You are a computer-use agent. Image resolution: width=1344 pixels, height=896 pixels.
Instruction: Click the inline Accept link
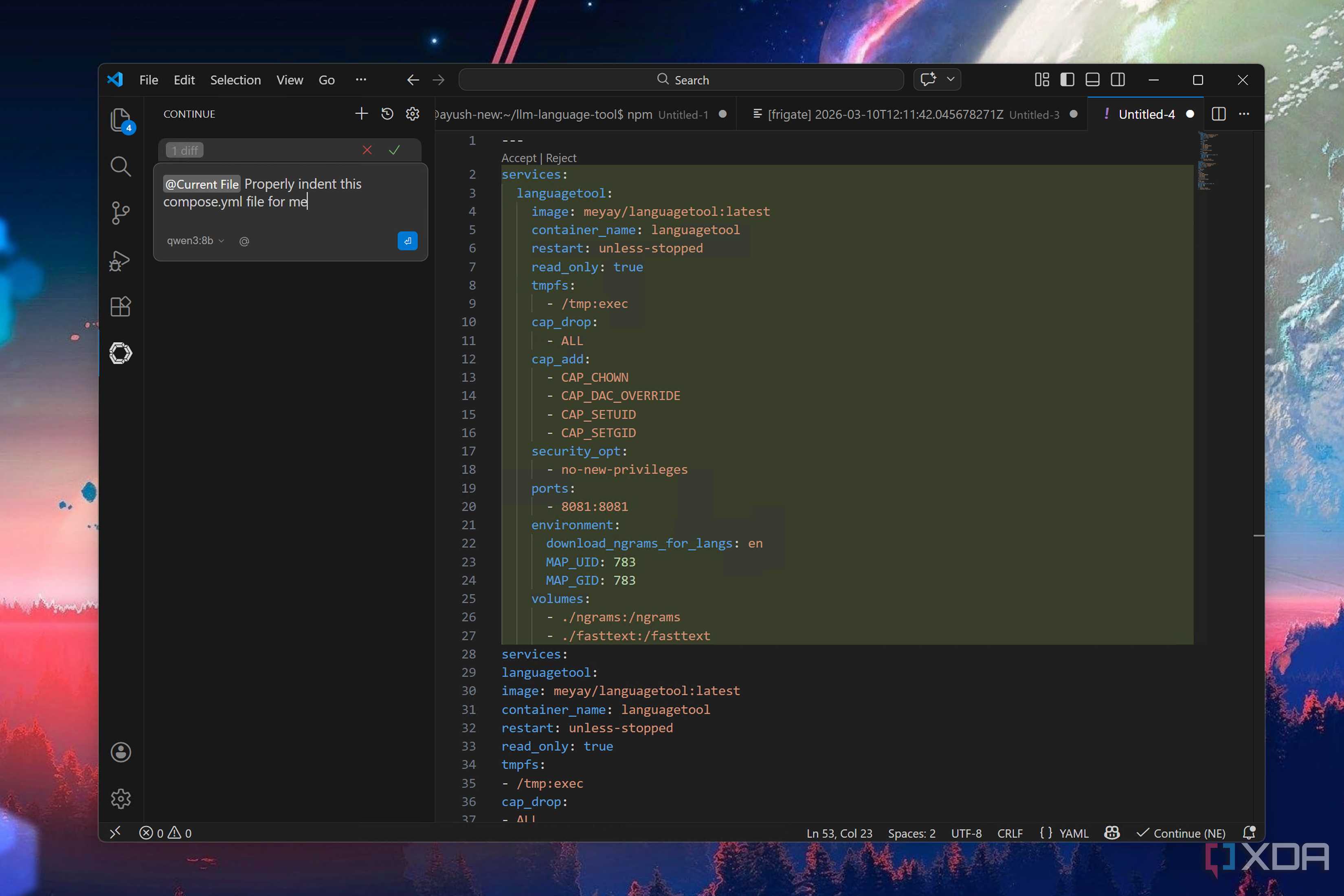pos(519,158)
